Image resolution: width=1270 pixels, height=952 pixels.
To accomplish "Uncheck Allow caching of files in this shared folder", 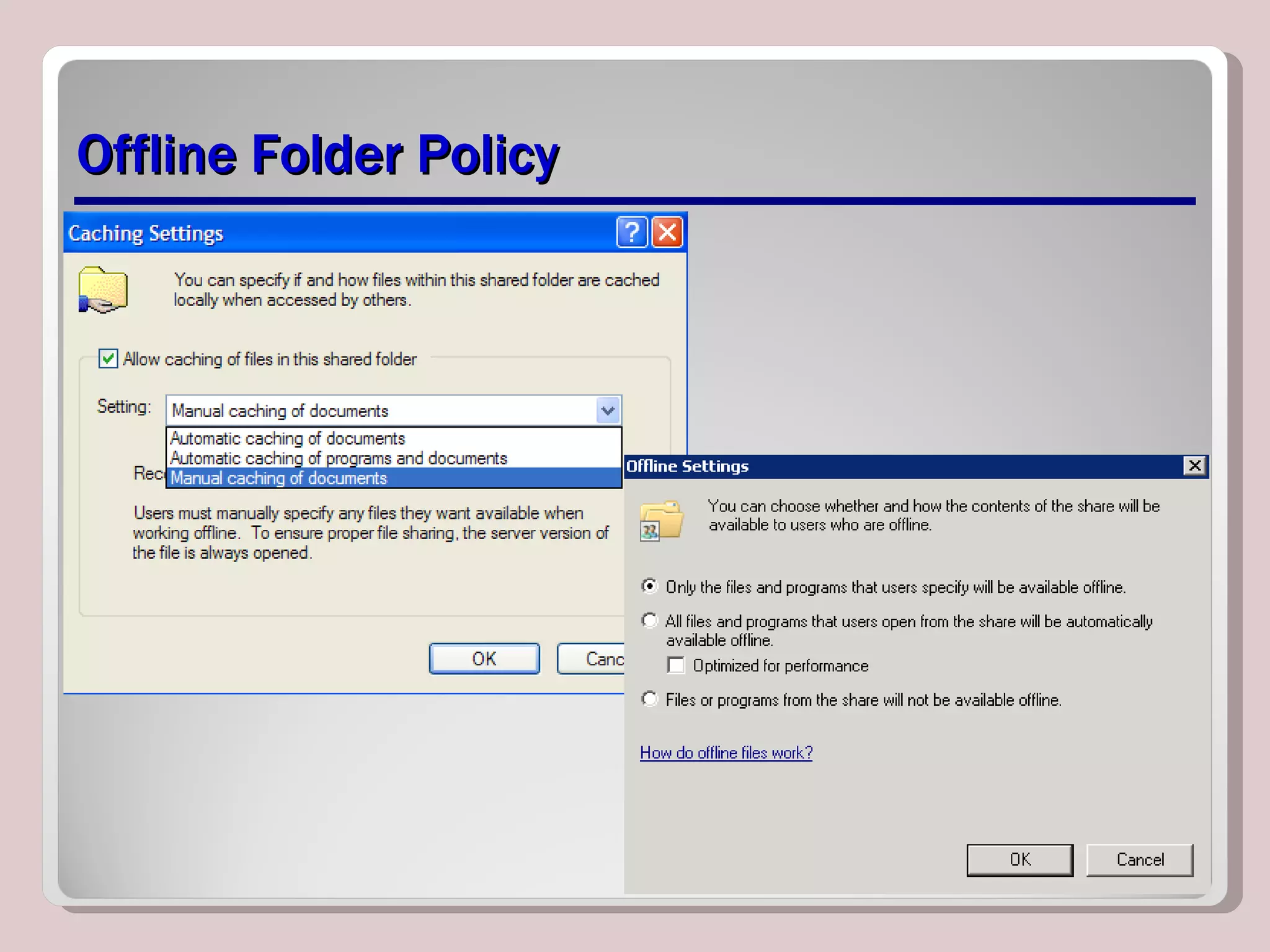I will pos(108,359).
